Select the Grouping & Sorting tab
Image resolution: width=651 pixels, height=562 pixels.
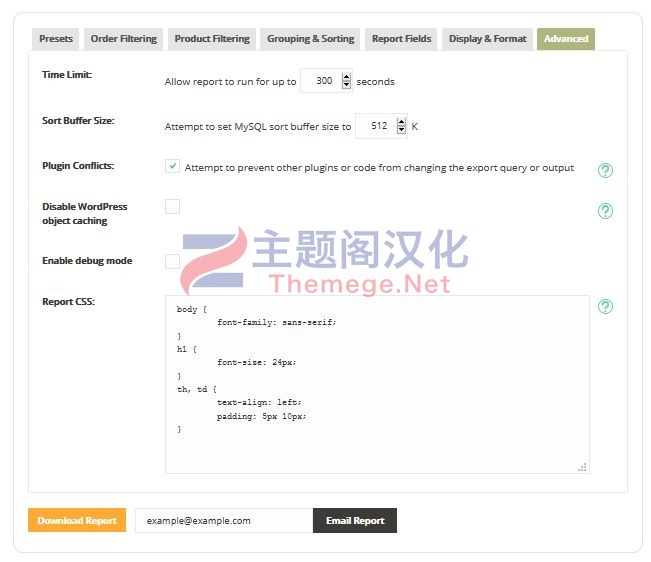click(x=310, y=39)
